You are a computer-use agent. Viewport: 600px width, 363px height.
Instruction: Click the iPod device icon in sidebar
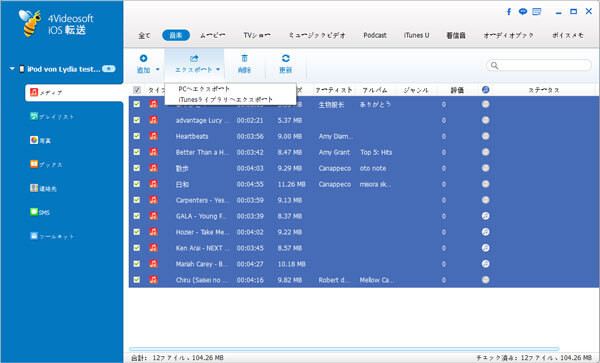click(x=22, y=69)
